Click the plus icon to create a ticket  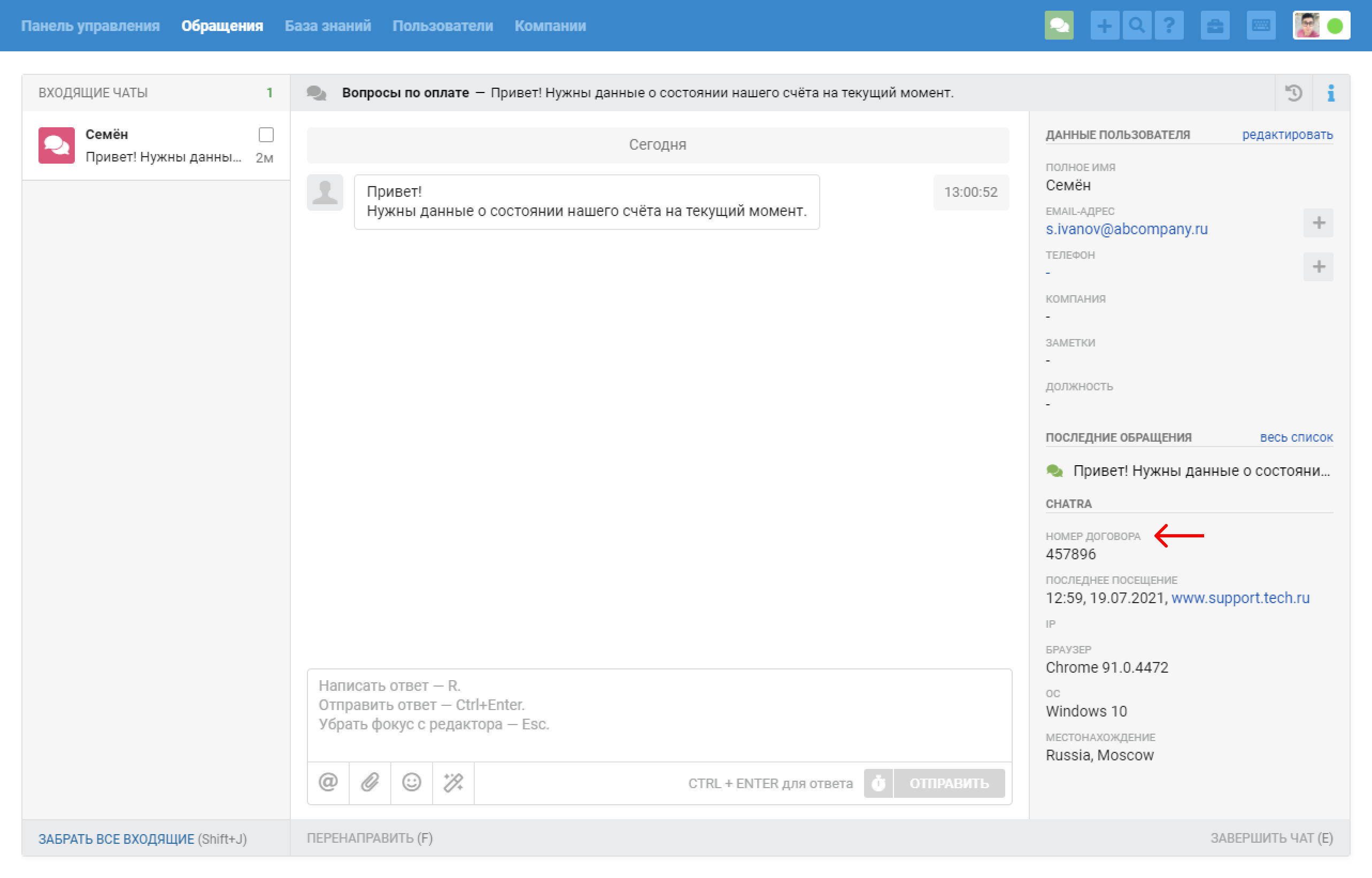tap(1104, 26)
